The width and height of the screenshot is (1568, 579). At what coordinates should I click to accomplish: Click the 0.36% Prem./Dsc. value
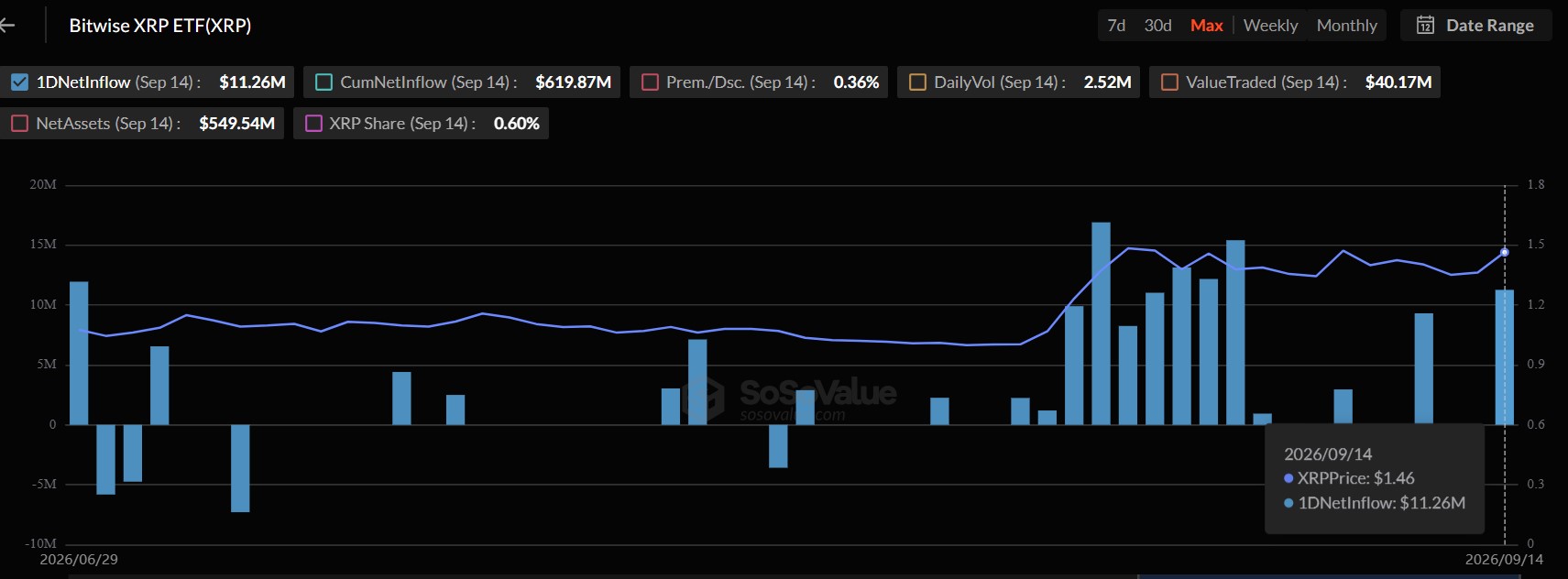pos(856,82)
